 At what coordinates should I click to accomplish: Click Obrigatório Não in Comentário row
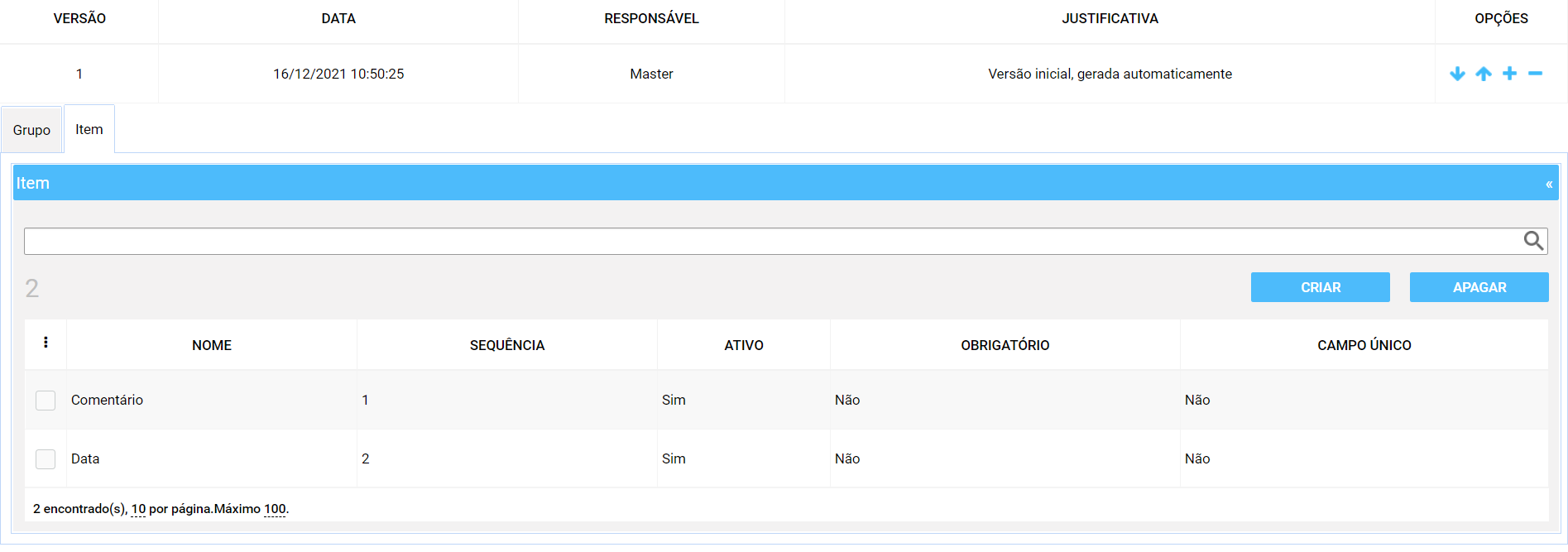[847, 400]
